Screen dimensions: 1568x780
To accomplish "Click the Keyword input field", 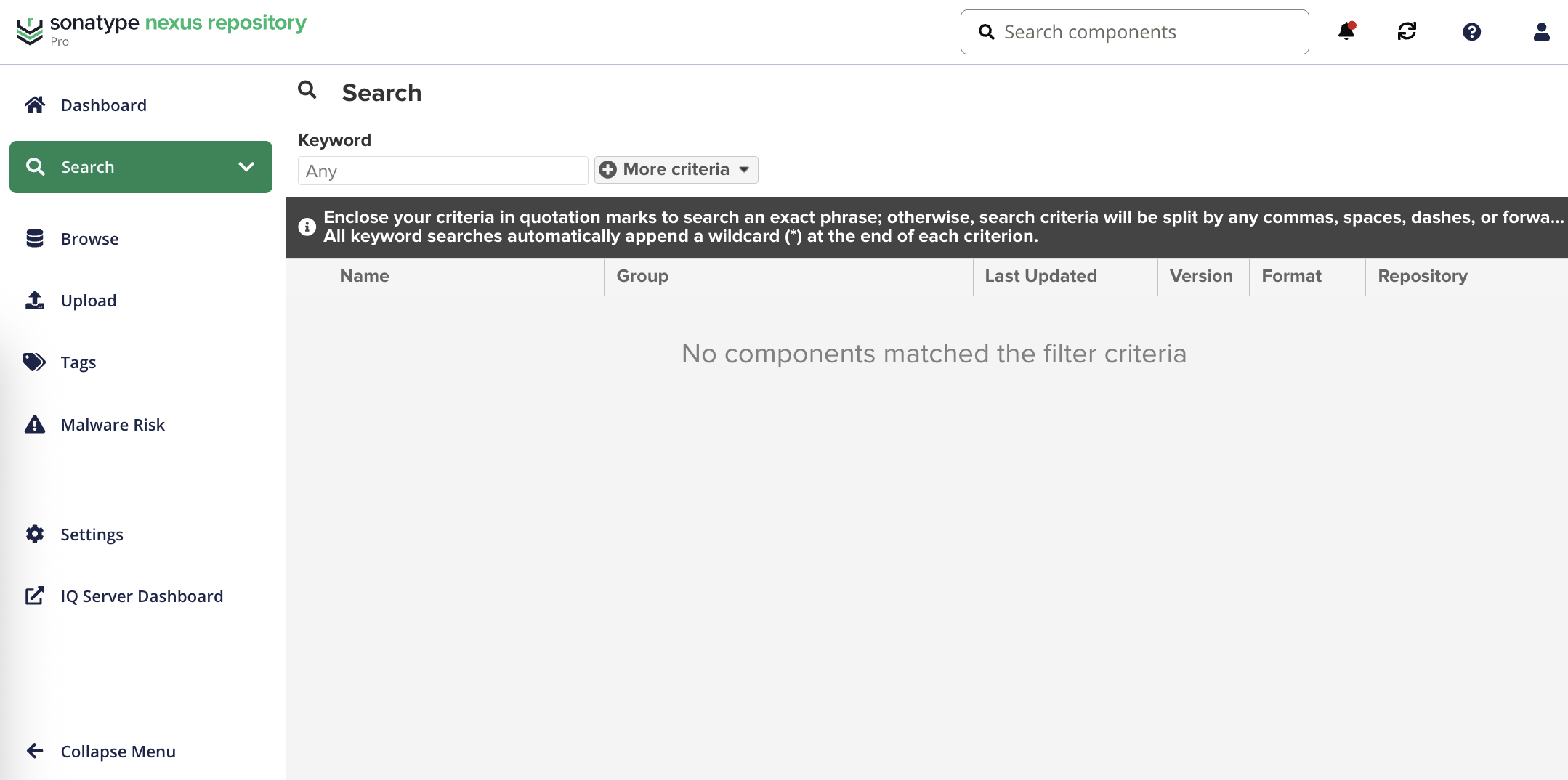I will [x=442, y=171].
